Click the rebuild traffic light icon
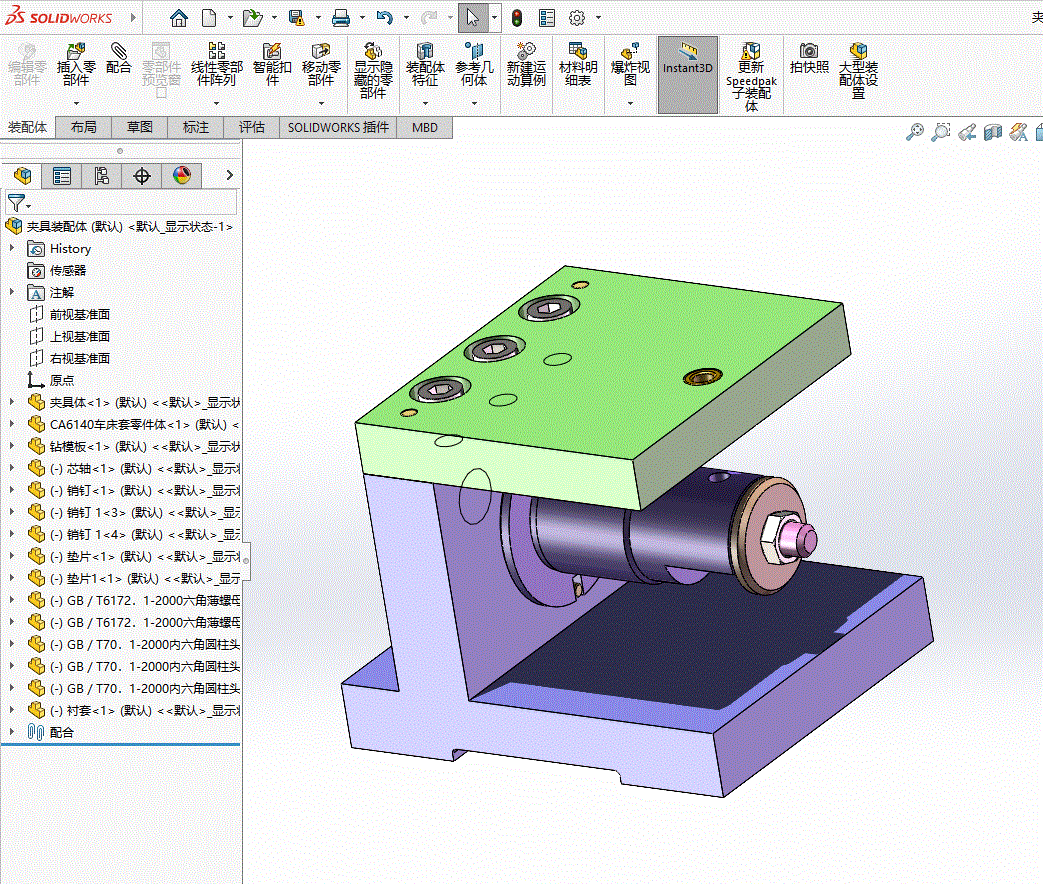1043x884 pixels. pyautogui.click(x=517, y=18)
